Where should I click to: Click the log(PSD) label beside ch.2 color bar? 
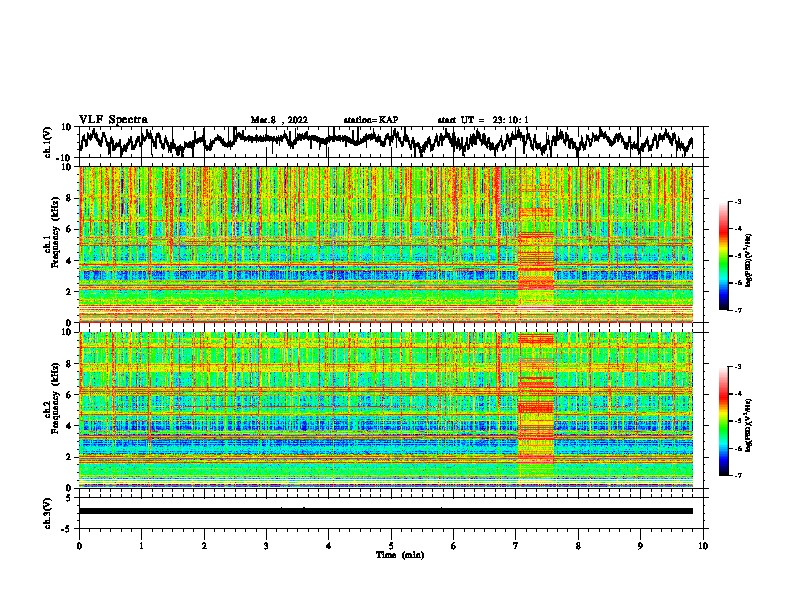tap(749, 425)
